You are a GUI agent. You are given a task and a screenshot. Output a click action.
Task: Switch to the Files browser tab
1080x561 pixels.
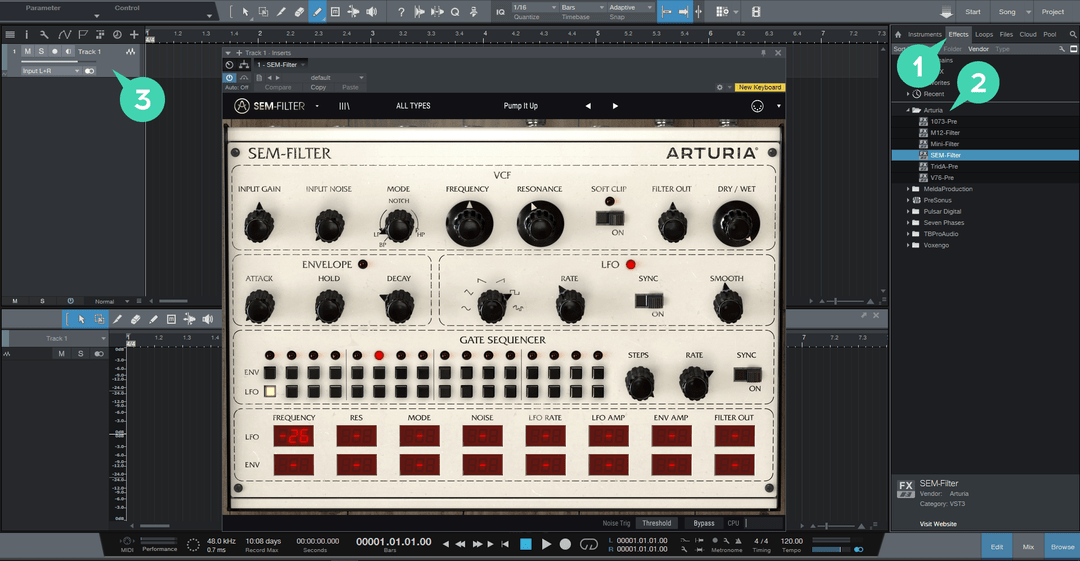[x=1006, y=34]
